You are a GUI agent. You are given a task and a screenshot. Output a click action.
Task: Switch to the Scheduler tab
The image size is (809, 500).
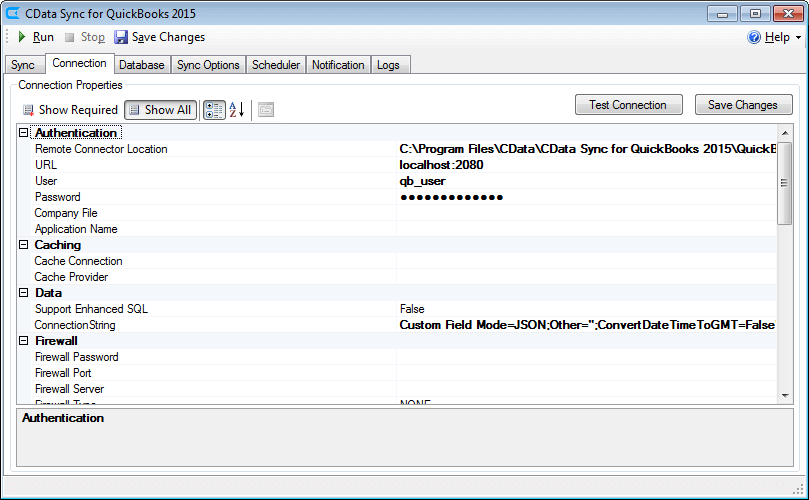coord(276,65)
